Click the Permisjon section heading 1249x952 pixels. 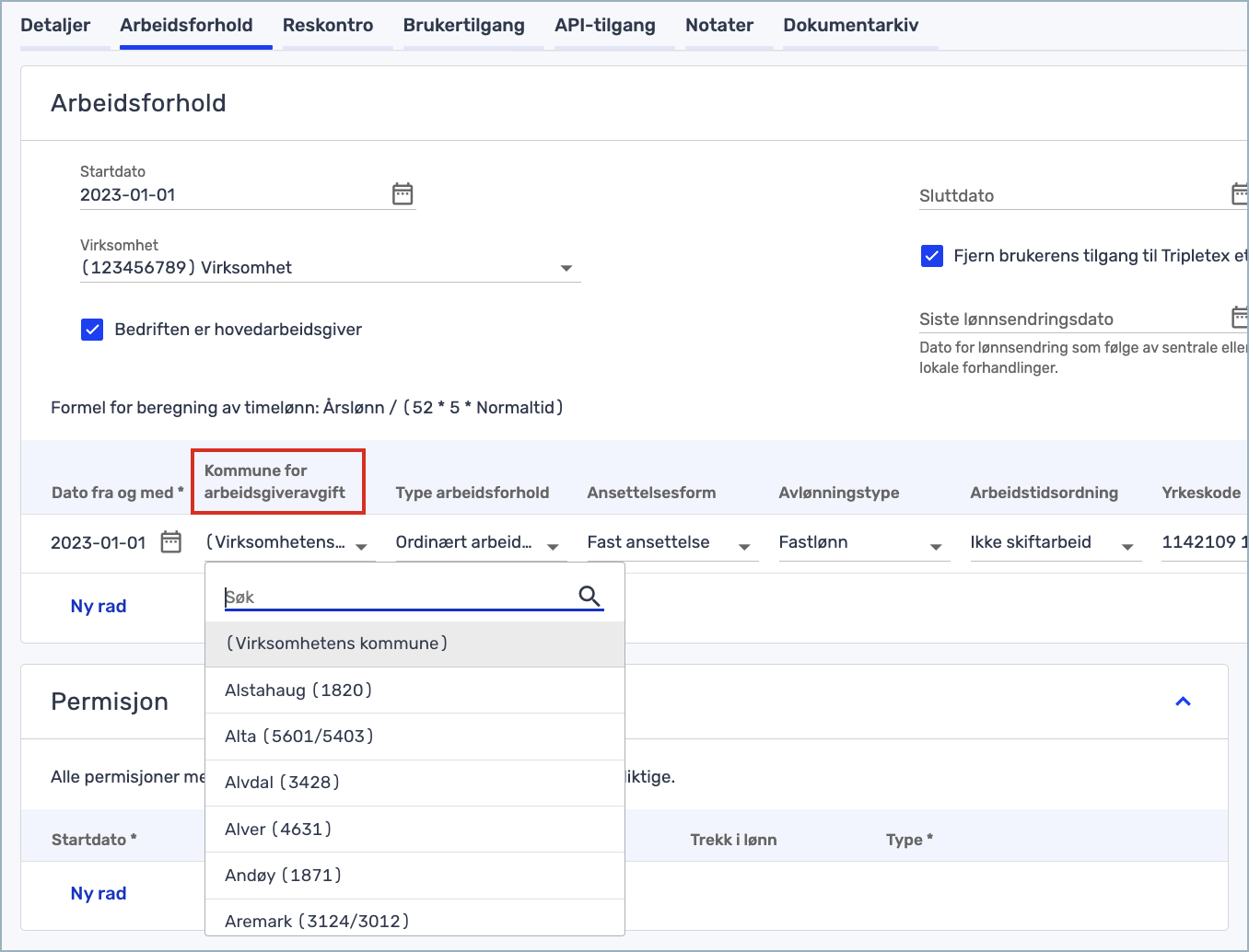(110, 702)
